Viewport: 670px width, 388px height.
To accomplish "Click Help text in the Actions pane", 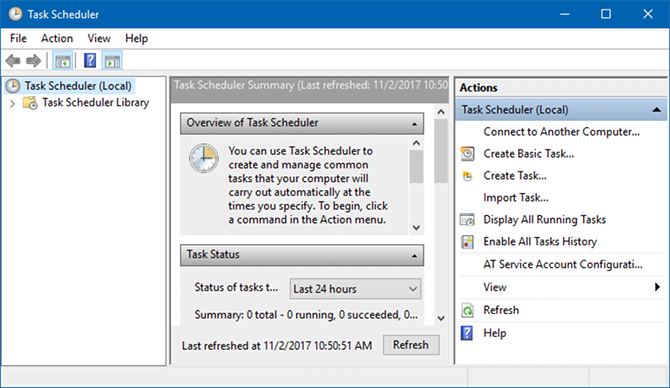I will (x=495, y=333).
